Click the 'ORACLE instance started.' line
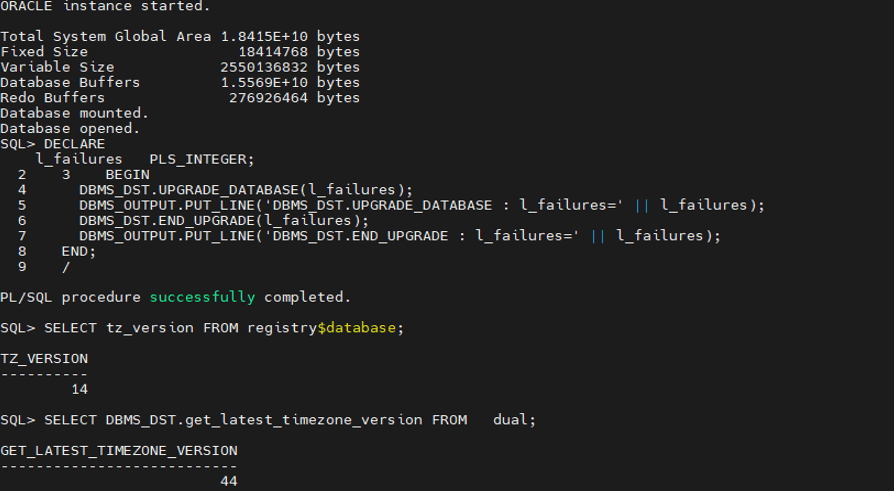 [x=105, y=6]
